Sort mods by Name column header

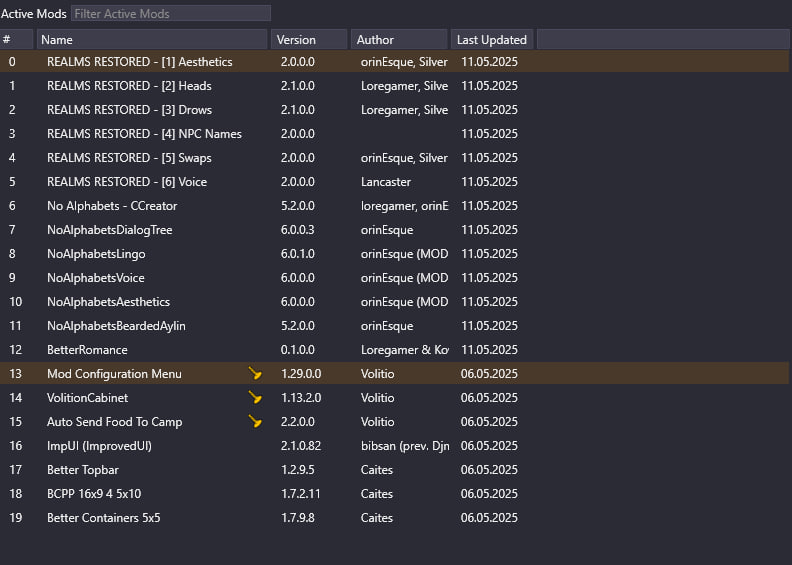[x=152, y=39]
